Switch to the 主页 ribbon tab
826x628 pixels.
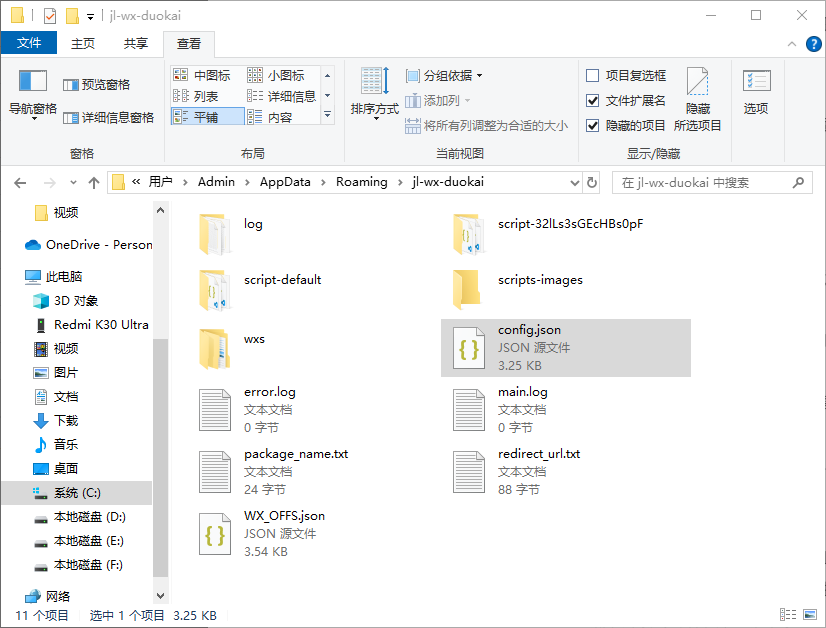[82, 44]
